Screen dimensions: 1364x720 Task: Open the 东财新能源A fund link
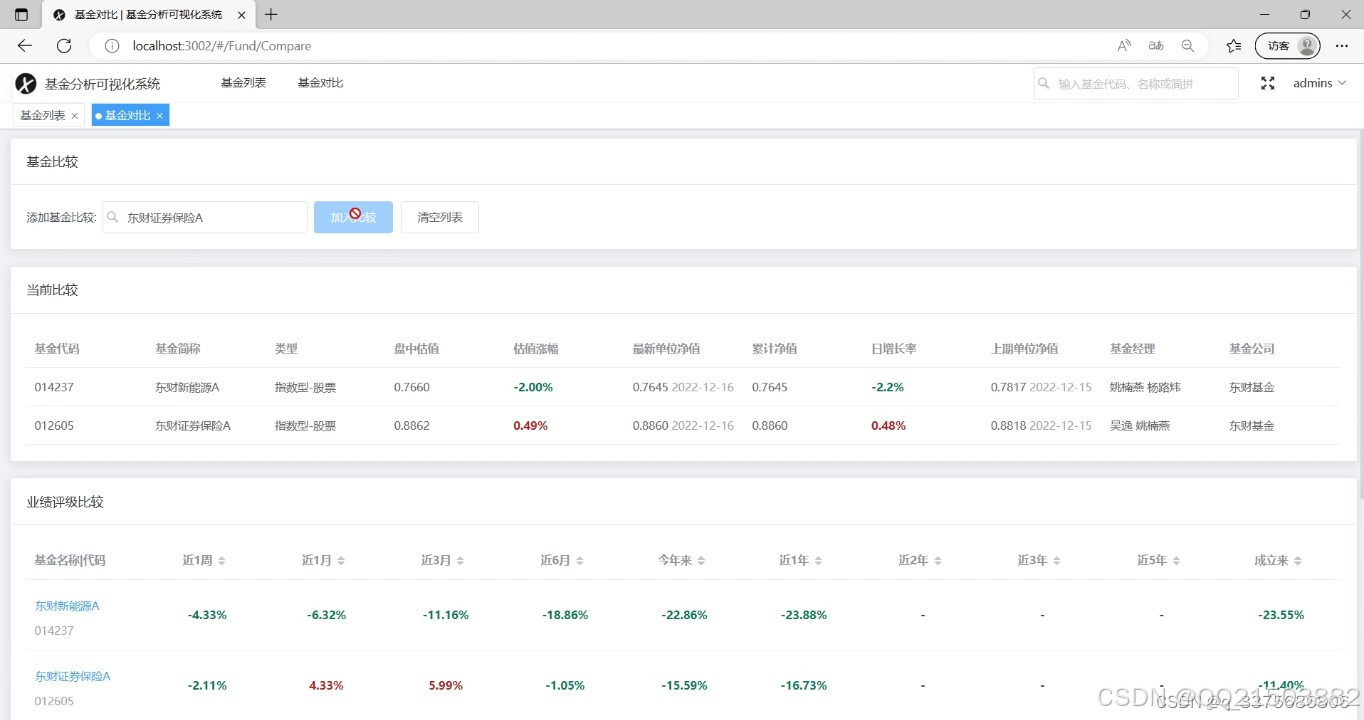click(x=66, y=605)
